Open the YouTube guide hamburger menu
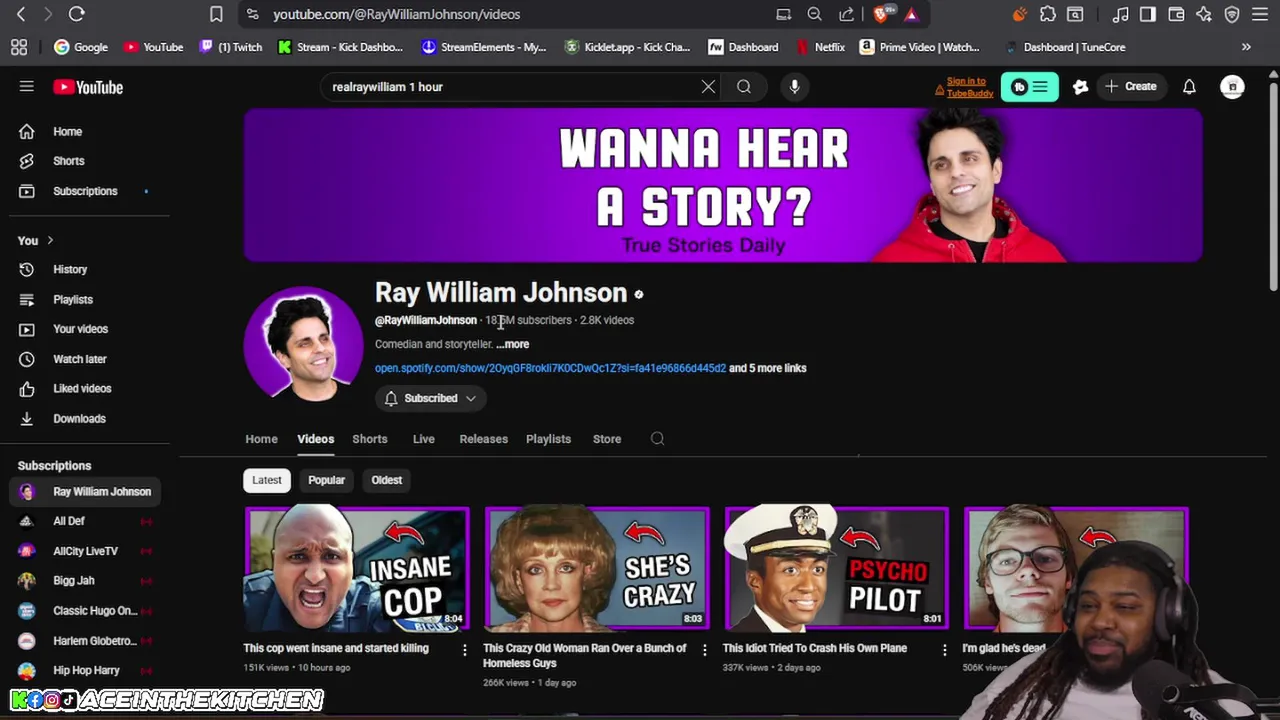1280x720 pixels. 27,87
